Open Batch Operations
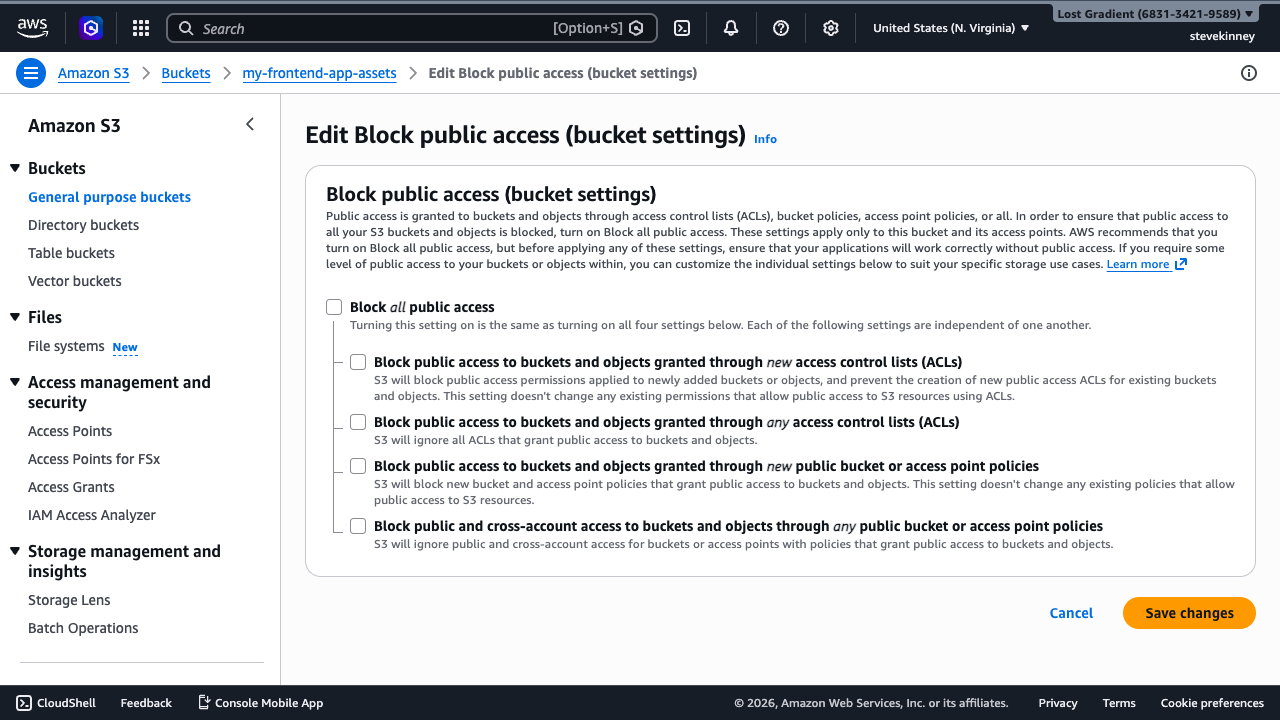Screen dimensions: 1280x720 pyautogui.click(x=83, y=628)
